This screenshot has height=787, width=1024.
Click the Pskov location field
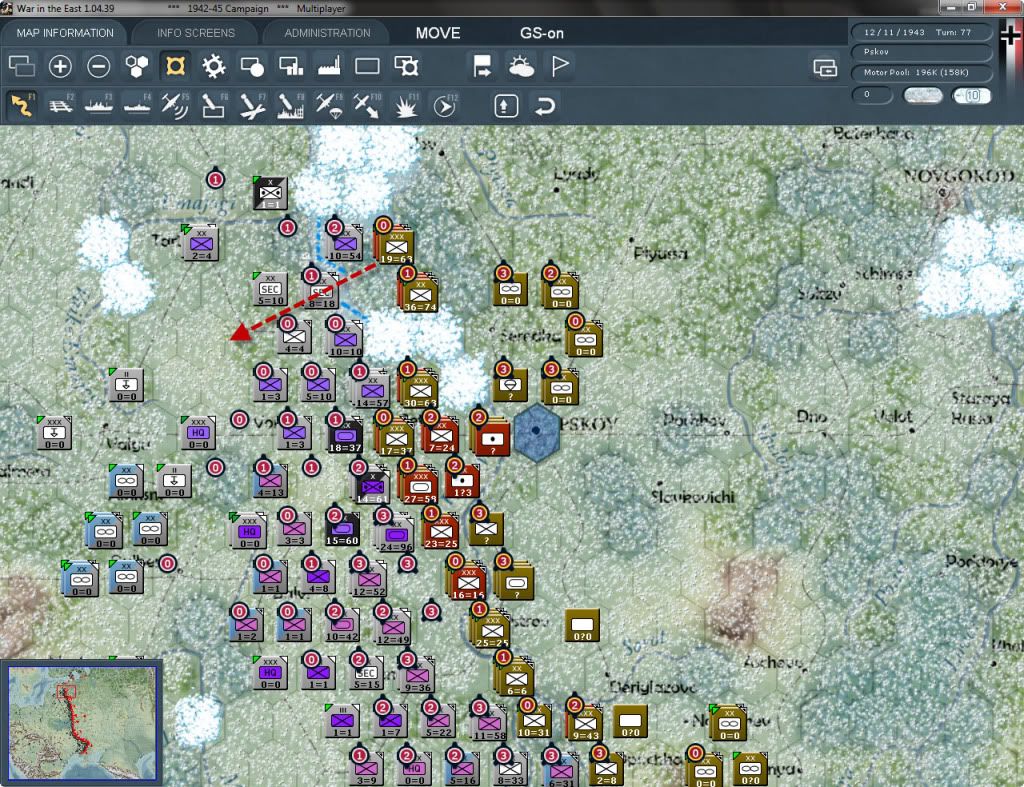click(x=921, y=52)
